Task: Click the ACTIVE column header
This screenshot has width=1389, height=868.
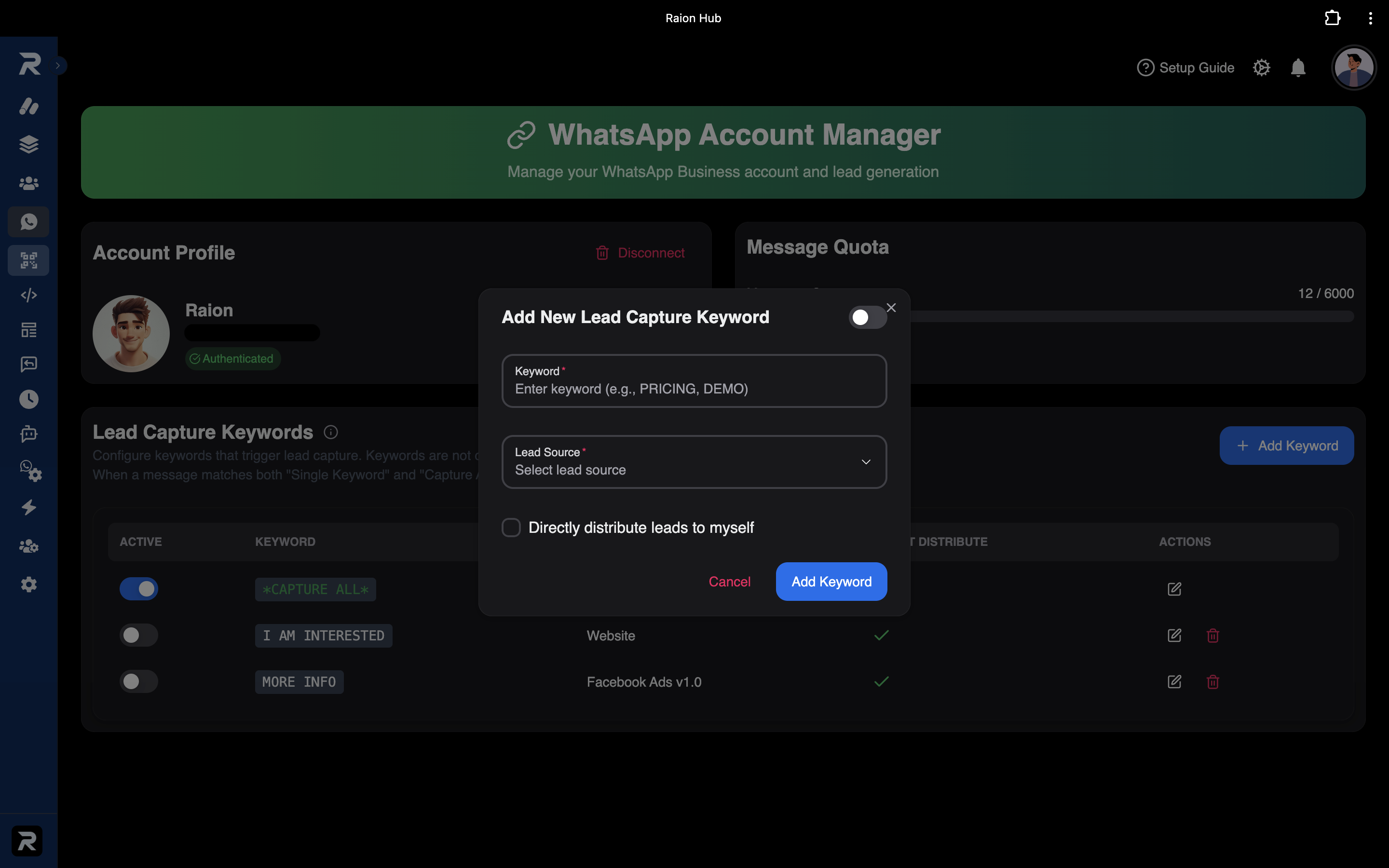Action: tap(141, 542)
